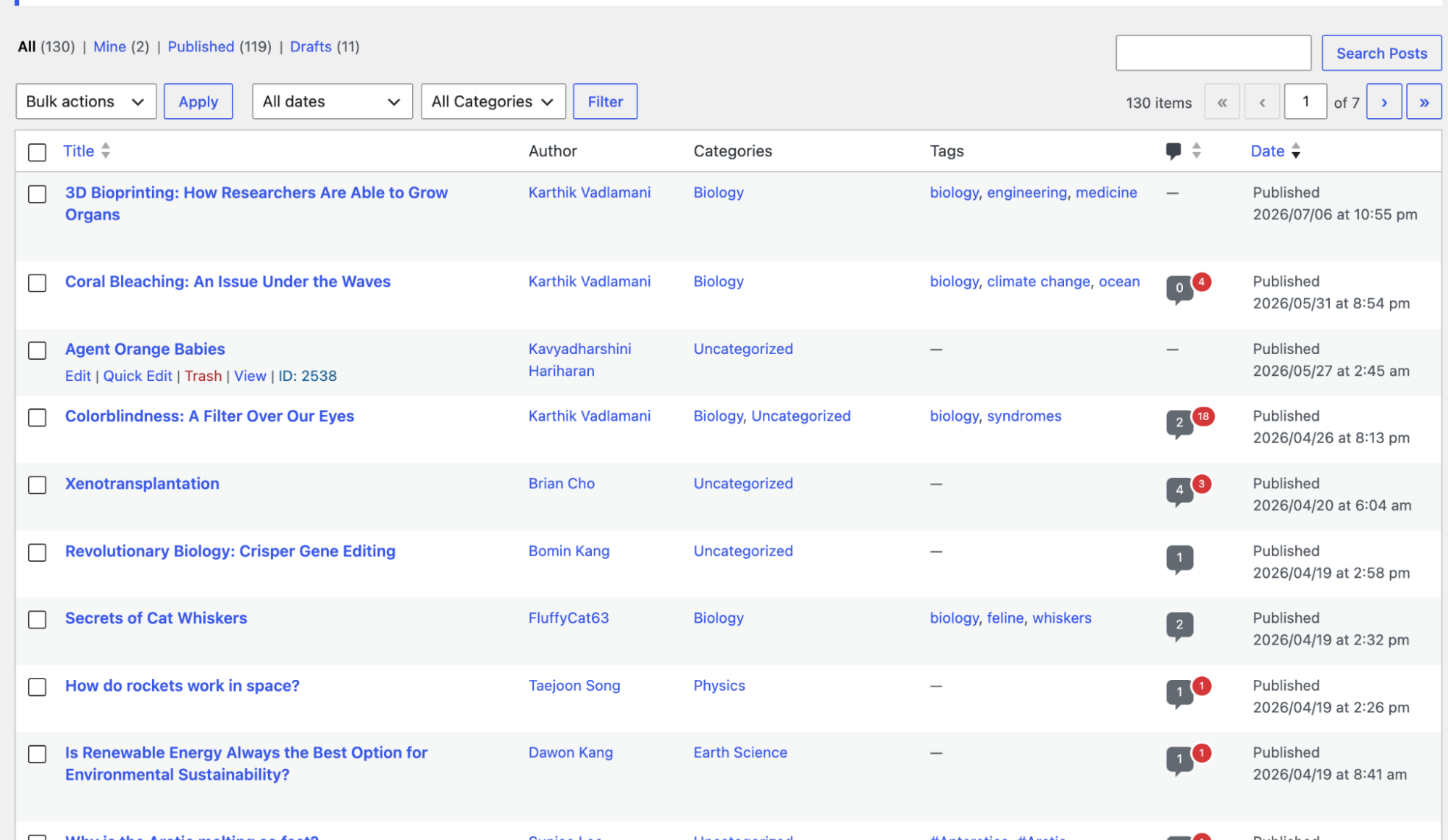Open pending comments badge on Renewable Energy post
The height and width of the screenshot is (840, 1448).
(1202, 752)
